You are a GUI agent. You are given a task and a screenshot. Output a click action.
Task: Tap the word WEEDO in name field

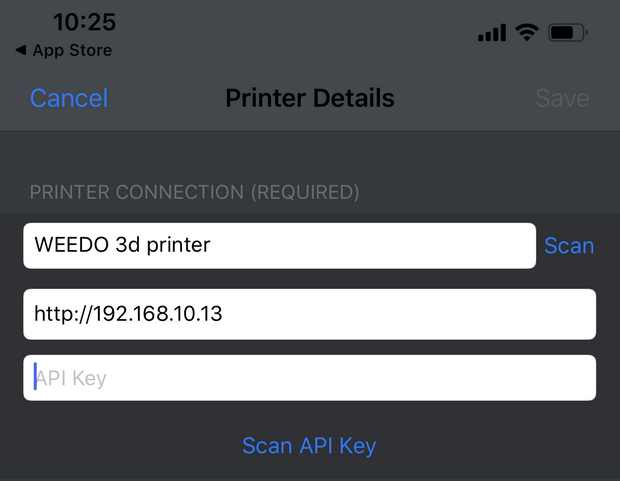point(72,244)
